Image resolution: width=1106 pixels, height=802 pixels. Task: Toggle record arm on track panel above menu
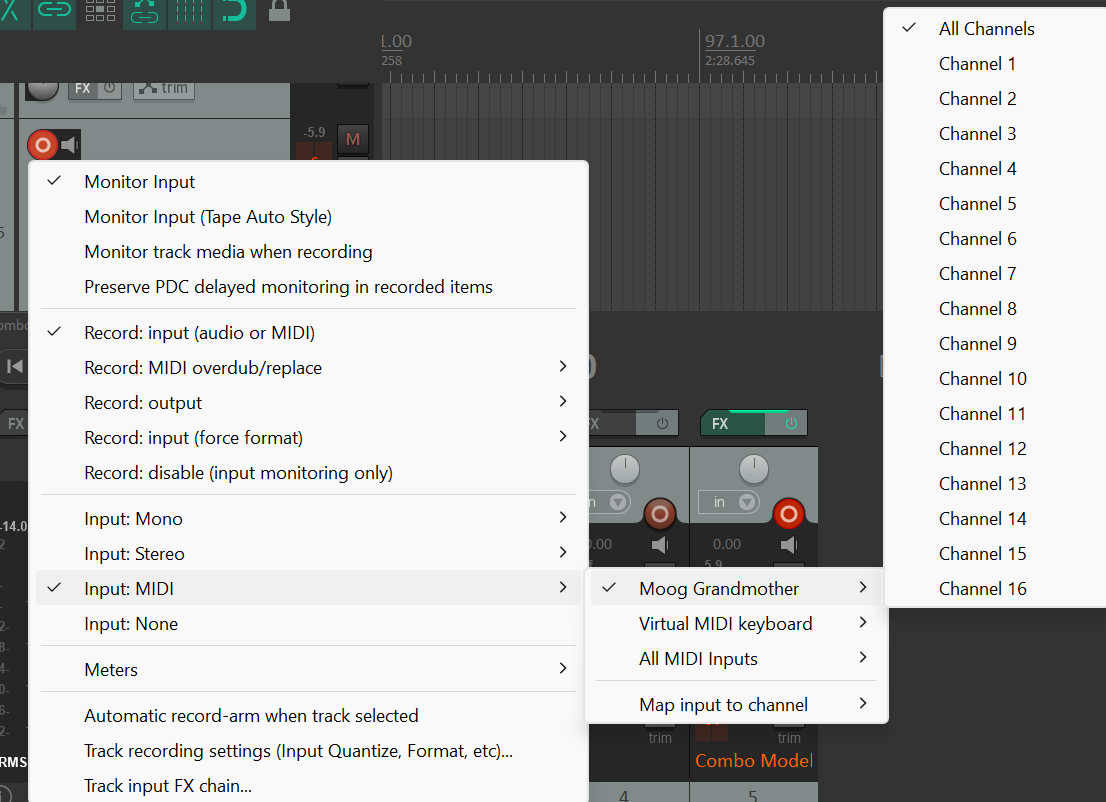point(42,145)
